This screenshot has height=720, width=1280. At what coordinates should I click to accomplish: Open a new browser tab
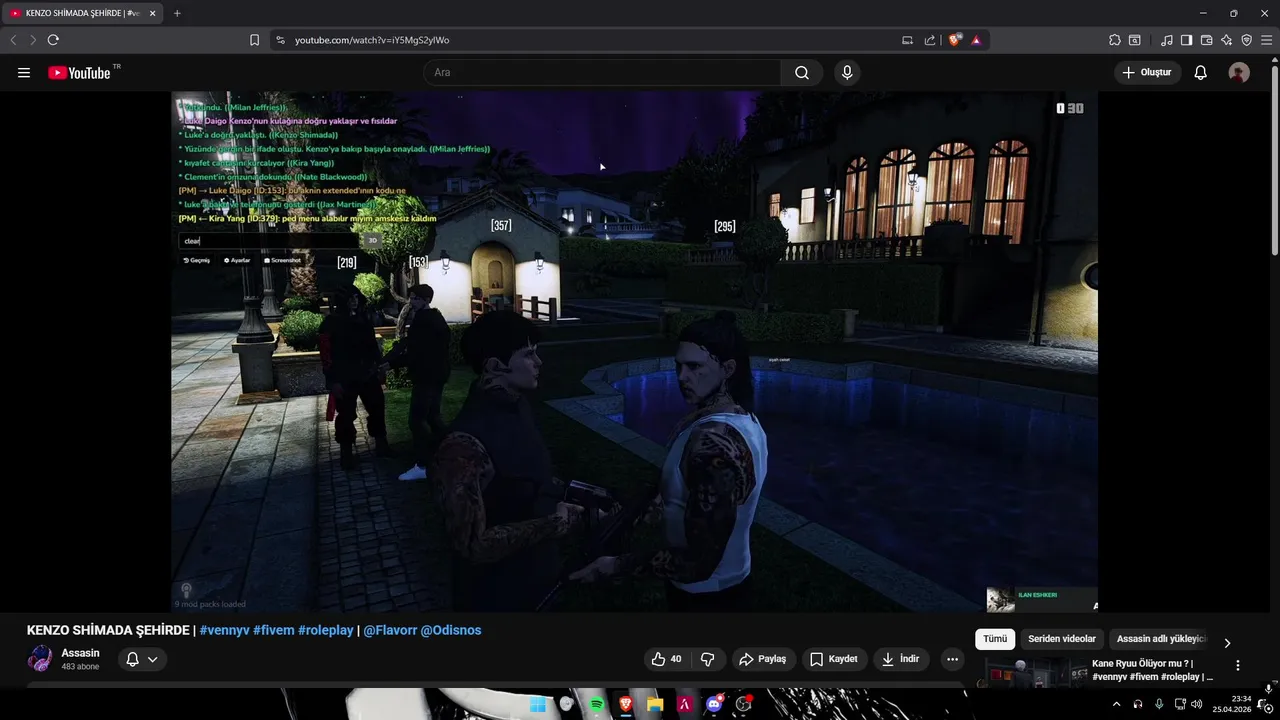pyautogui.click(x=177, y=13)
